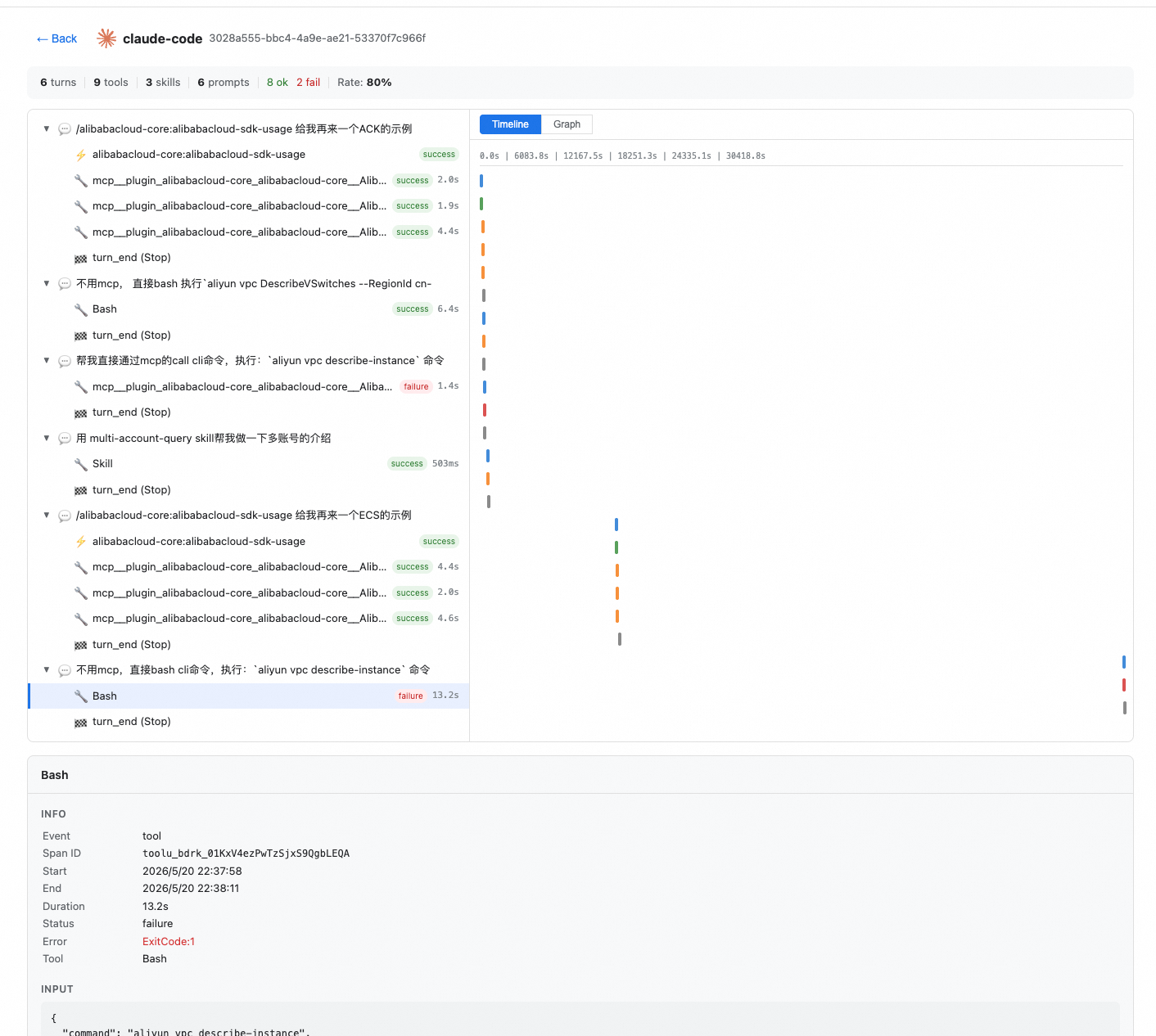Click the checkered flag icon below the failed Bash row

point(80,722)
